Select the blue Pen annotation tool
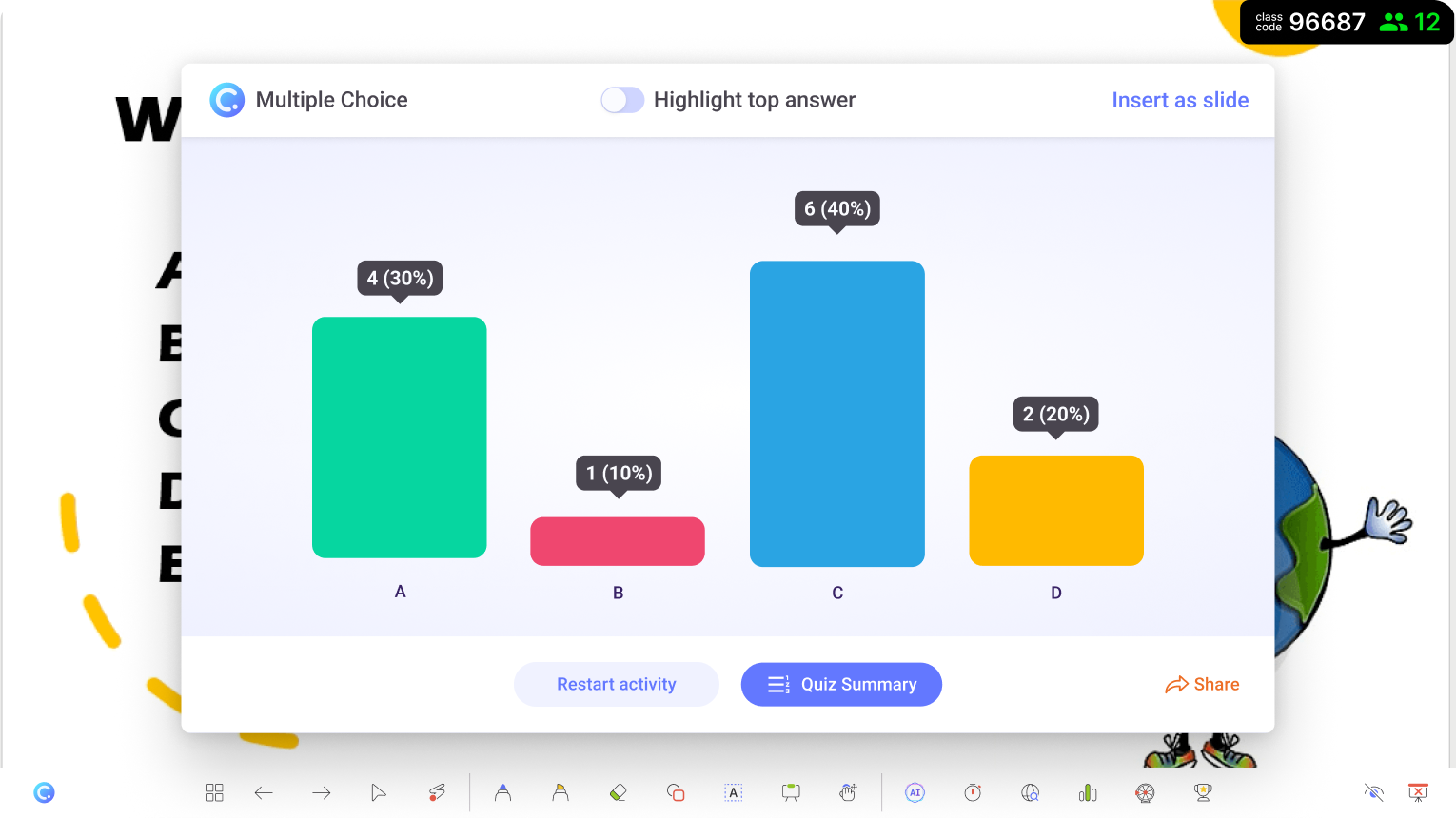Screen dimensions: 1456x818 tap(502, 792)
